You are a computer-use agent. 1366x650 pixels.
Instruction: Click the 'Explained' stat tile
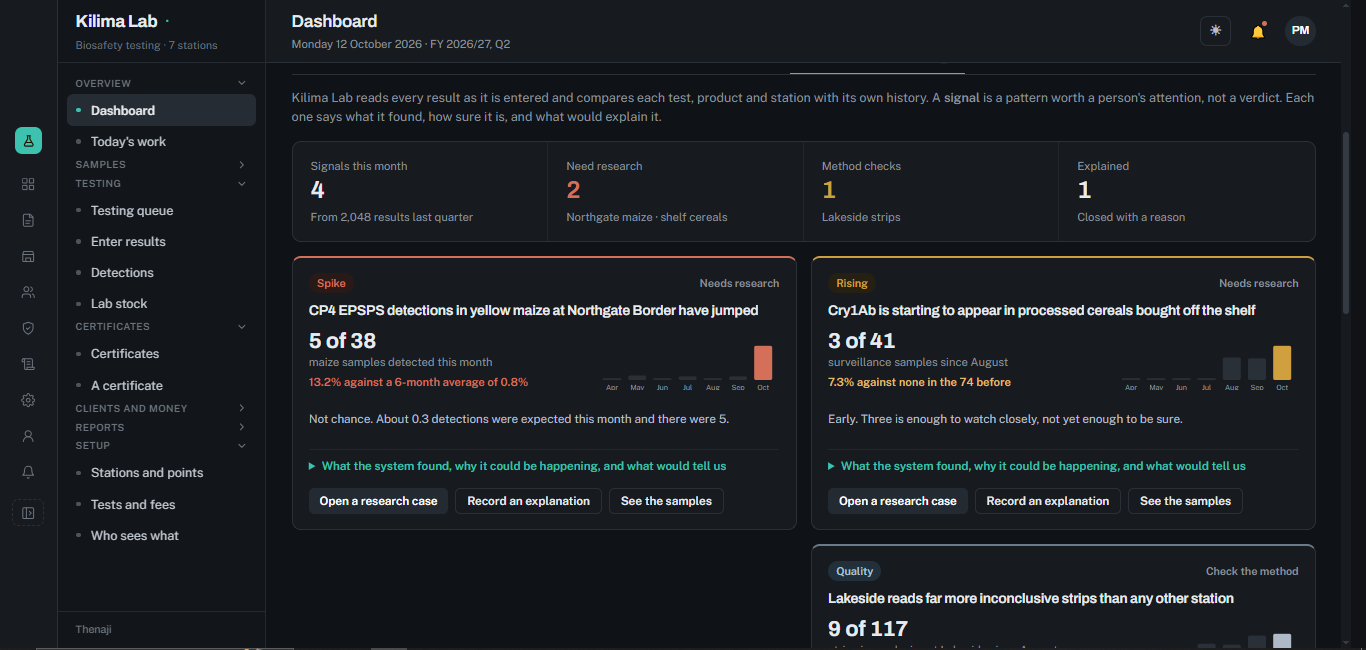(x=1187, y=191)
